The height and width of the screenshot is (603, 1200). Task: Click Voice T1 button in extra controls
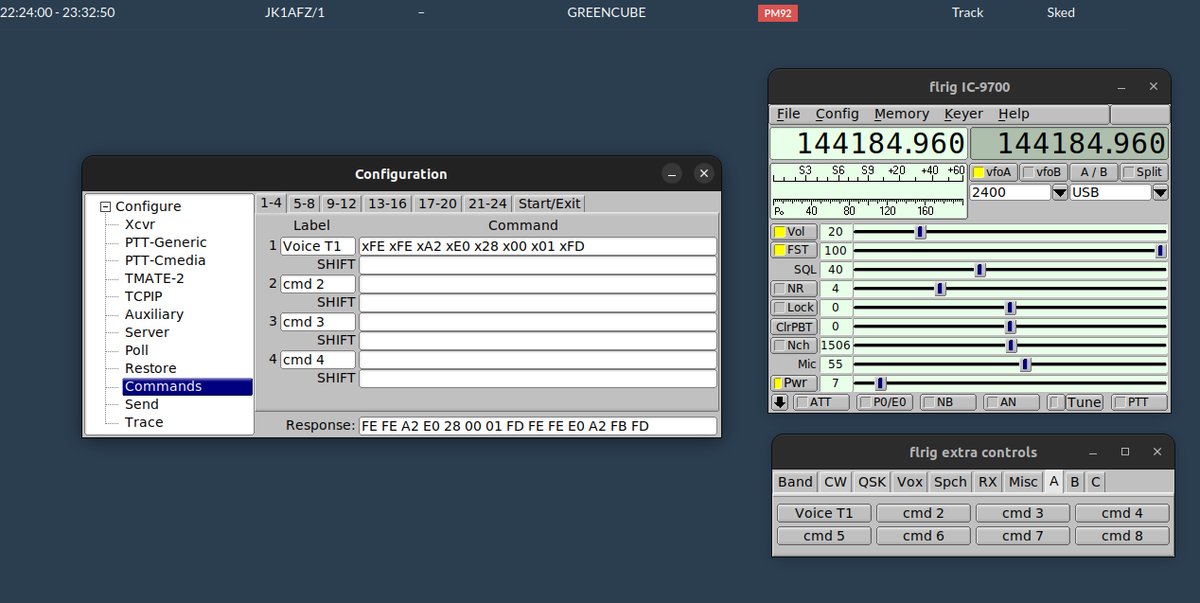tap(824, 513)
